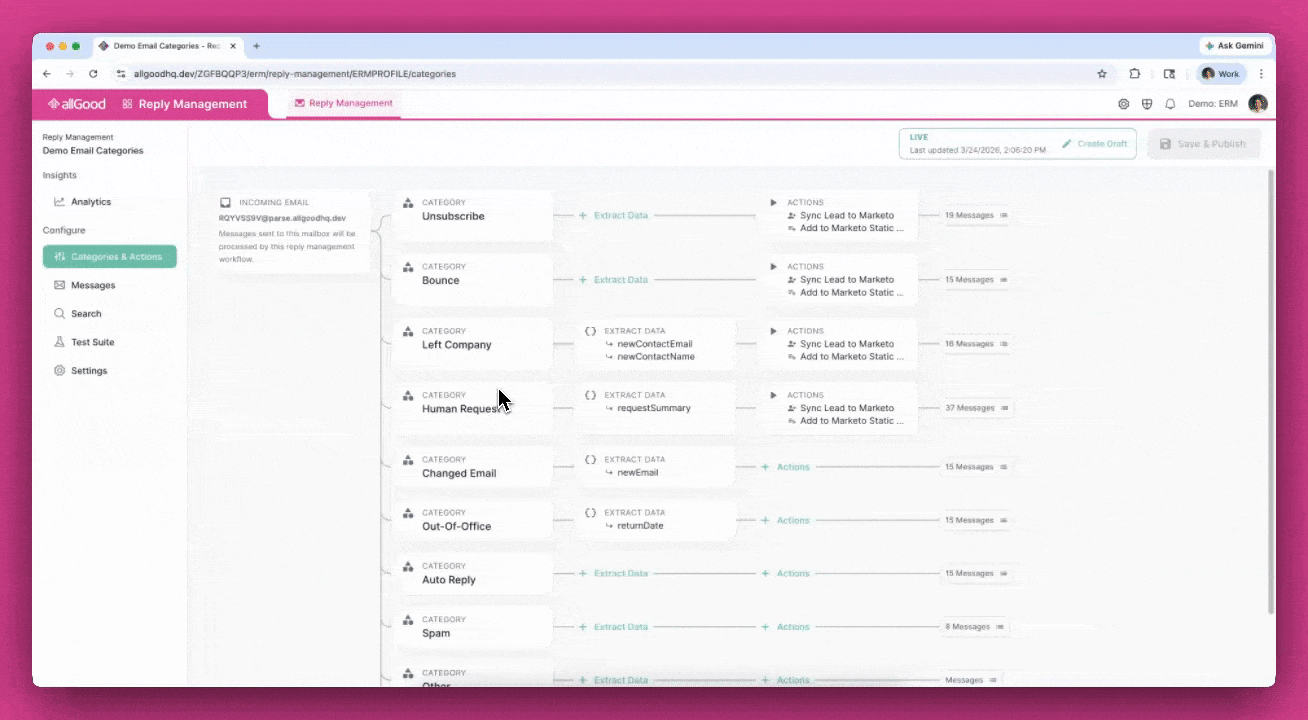Click the browser back arrow

(x=47, y=74)
